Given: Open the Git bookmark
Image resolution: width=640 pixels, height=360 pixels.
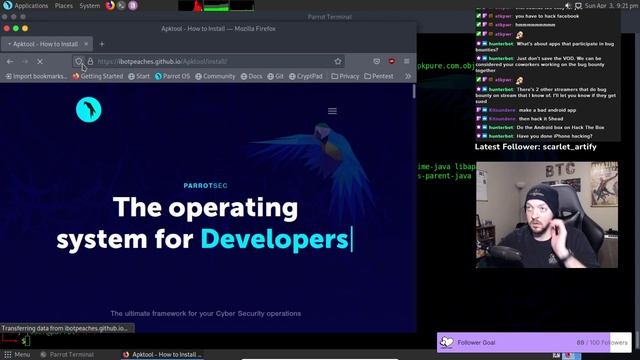Looking at the screenshot, I should click(x=276, y=76).
